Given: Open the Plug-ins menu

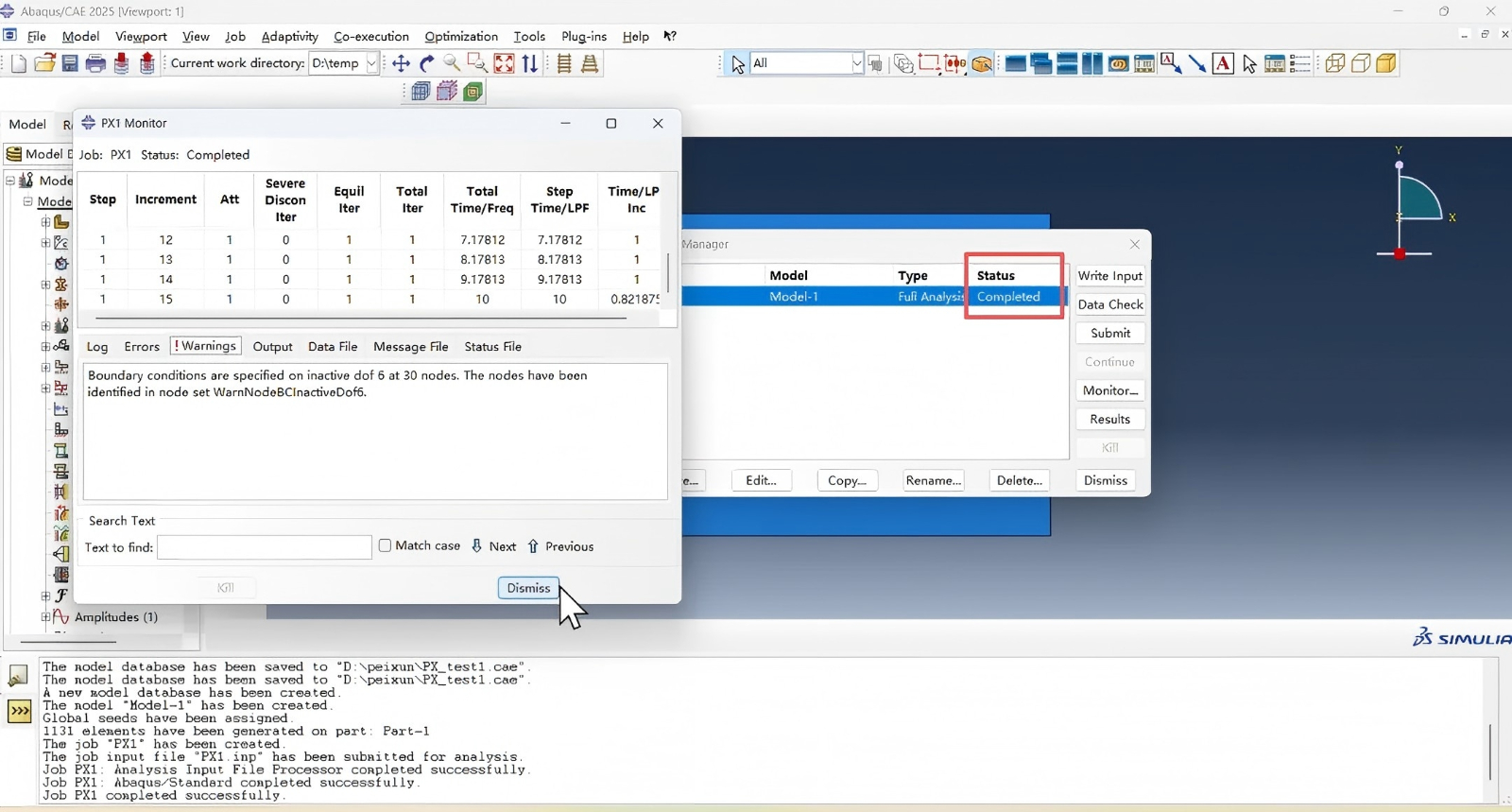Looking at the screenshot, I should pos(583,36).
